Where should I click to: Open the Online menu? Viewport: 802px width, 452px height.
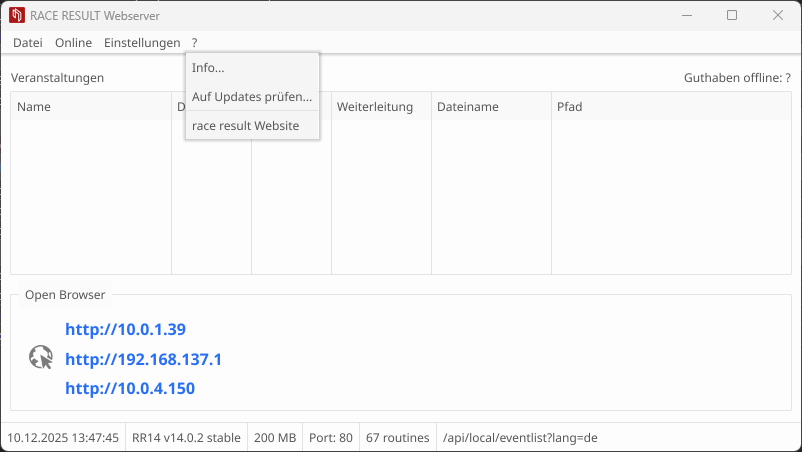(x=73, y=43)
